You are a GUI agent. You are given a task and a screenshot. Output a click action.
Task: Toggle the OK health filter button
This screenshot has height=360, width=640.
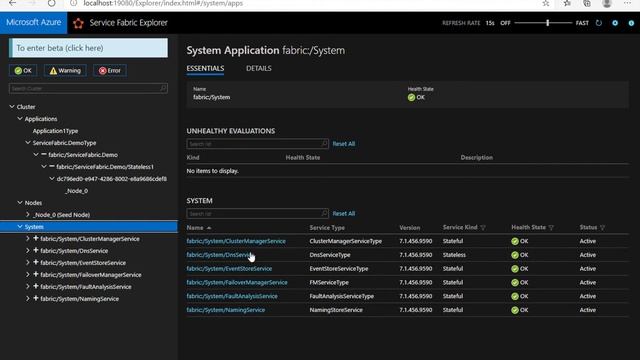click(x=23, y=71)
